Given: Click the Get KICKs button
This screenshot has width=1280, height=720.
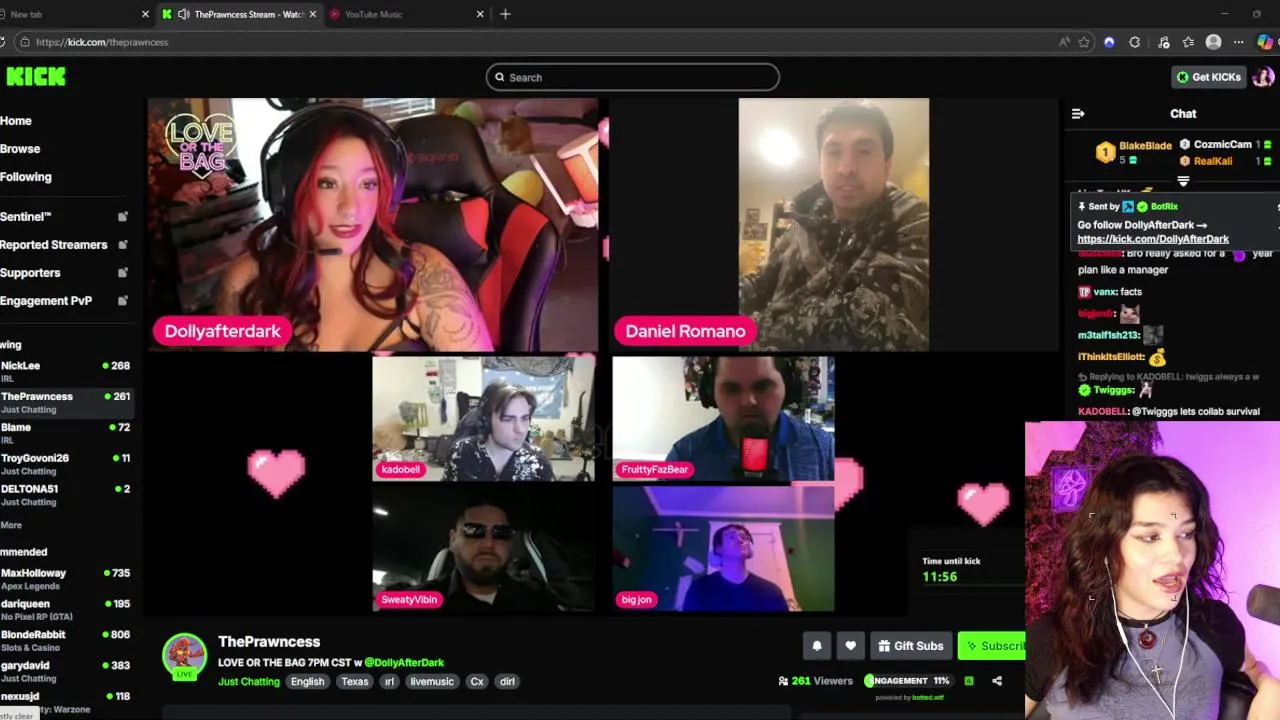Looking at the screenshot, I should [x=1208, y=77].
